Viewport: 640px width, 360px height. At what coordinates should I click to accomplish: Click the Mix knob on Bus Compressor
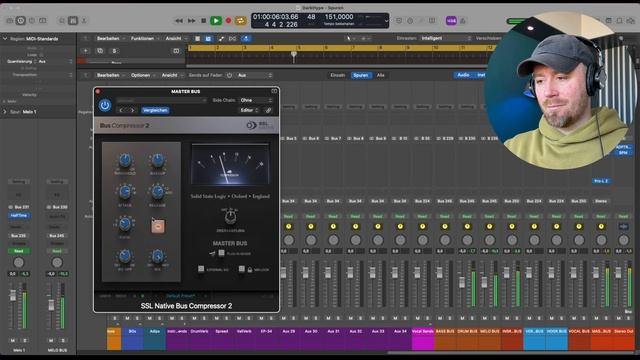158,256
